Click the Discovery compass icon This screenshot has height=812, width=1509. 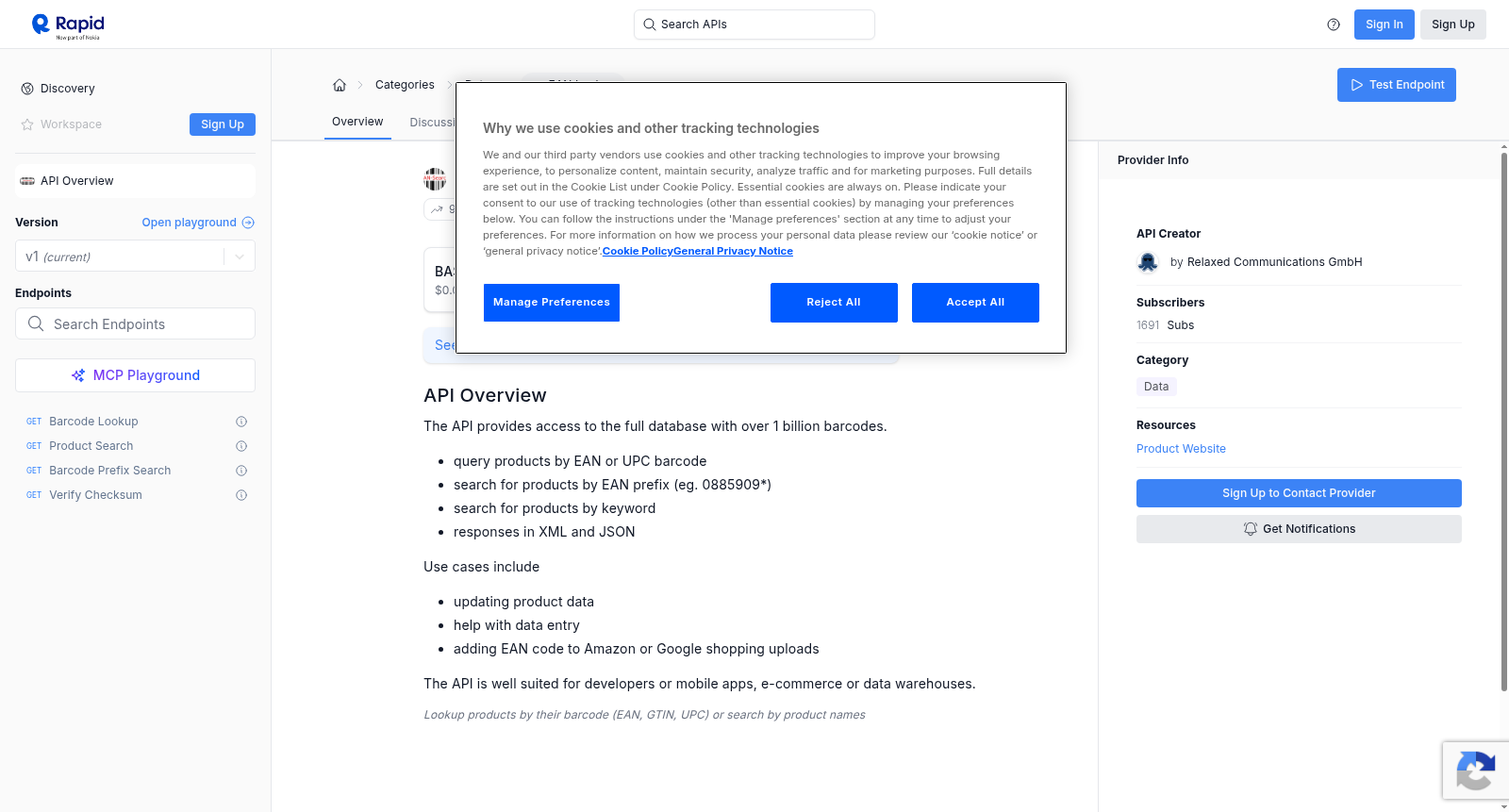(27, 89)
